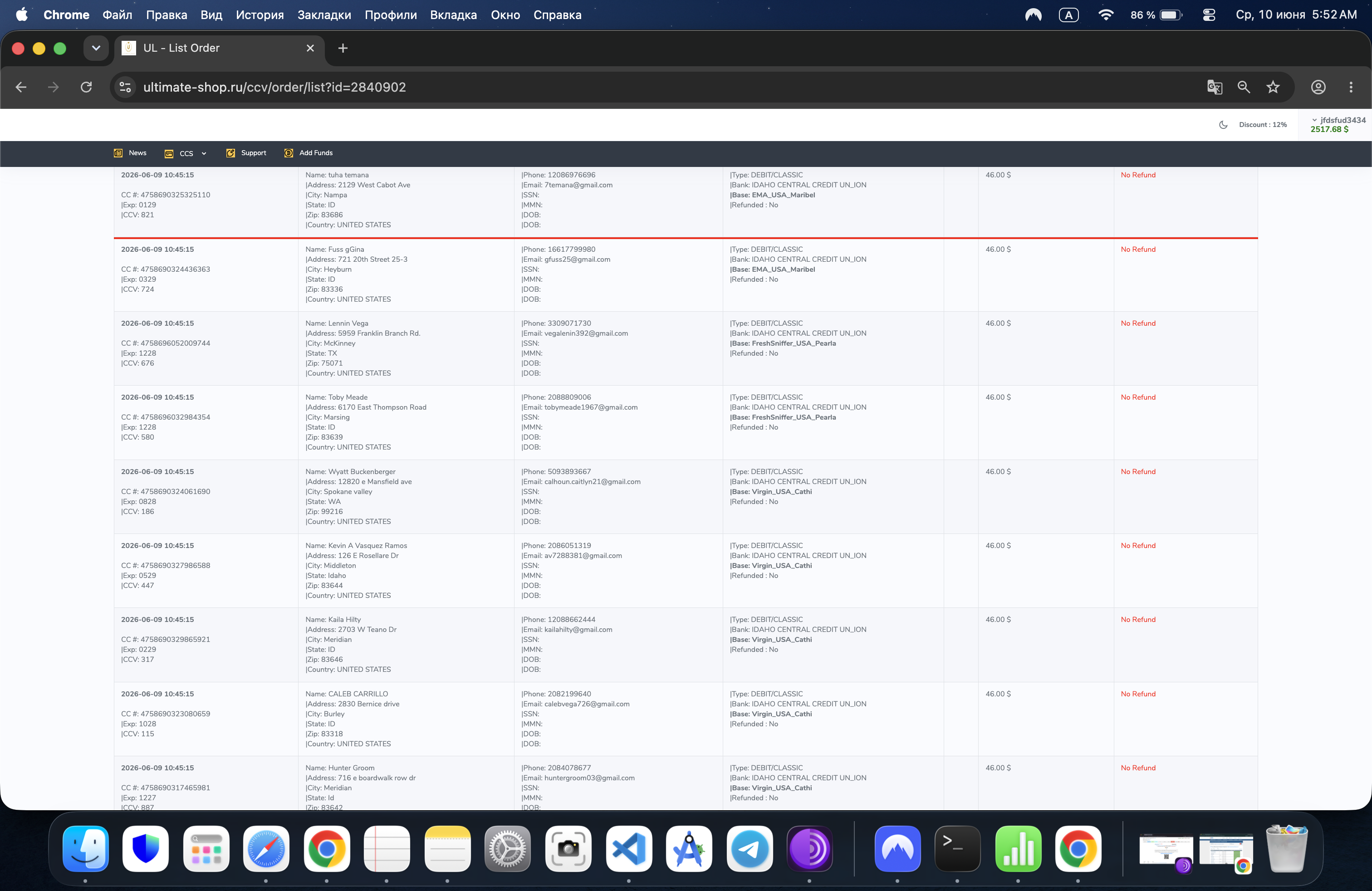
Task: Open the Chrome profile icon
Action: click(1318, 87)
